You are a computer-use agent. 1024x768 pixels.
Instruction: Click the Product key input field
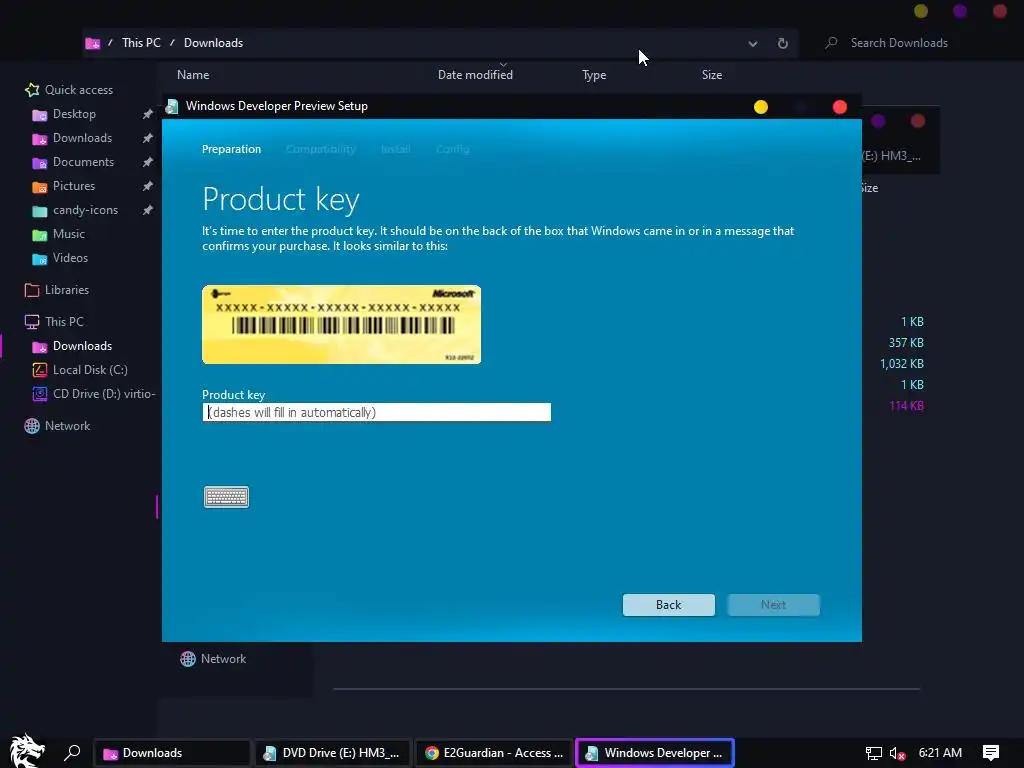point(376,412)
